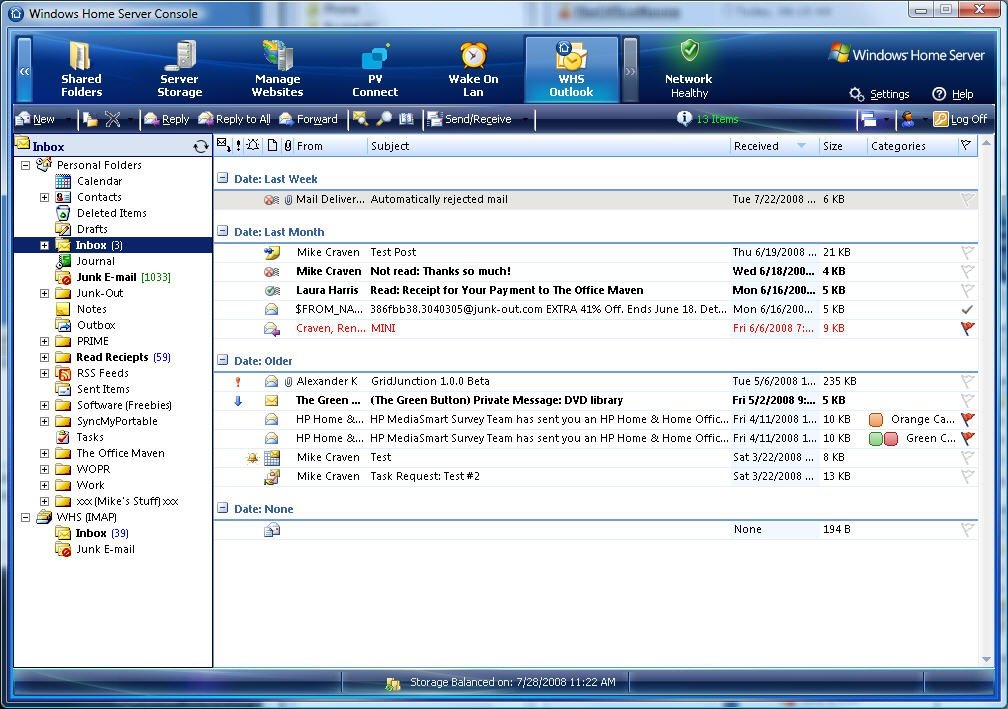Click the Orange Category color swatch
The image size is (1008, 709).
point(876,420)
